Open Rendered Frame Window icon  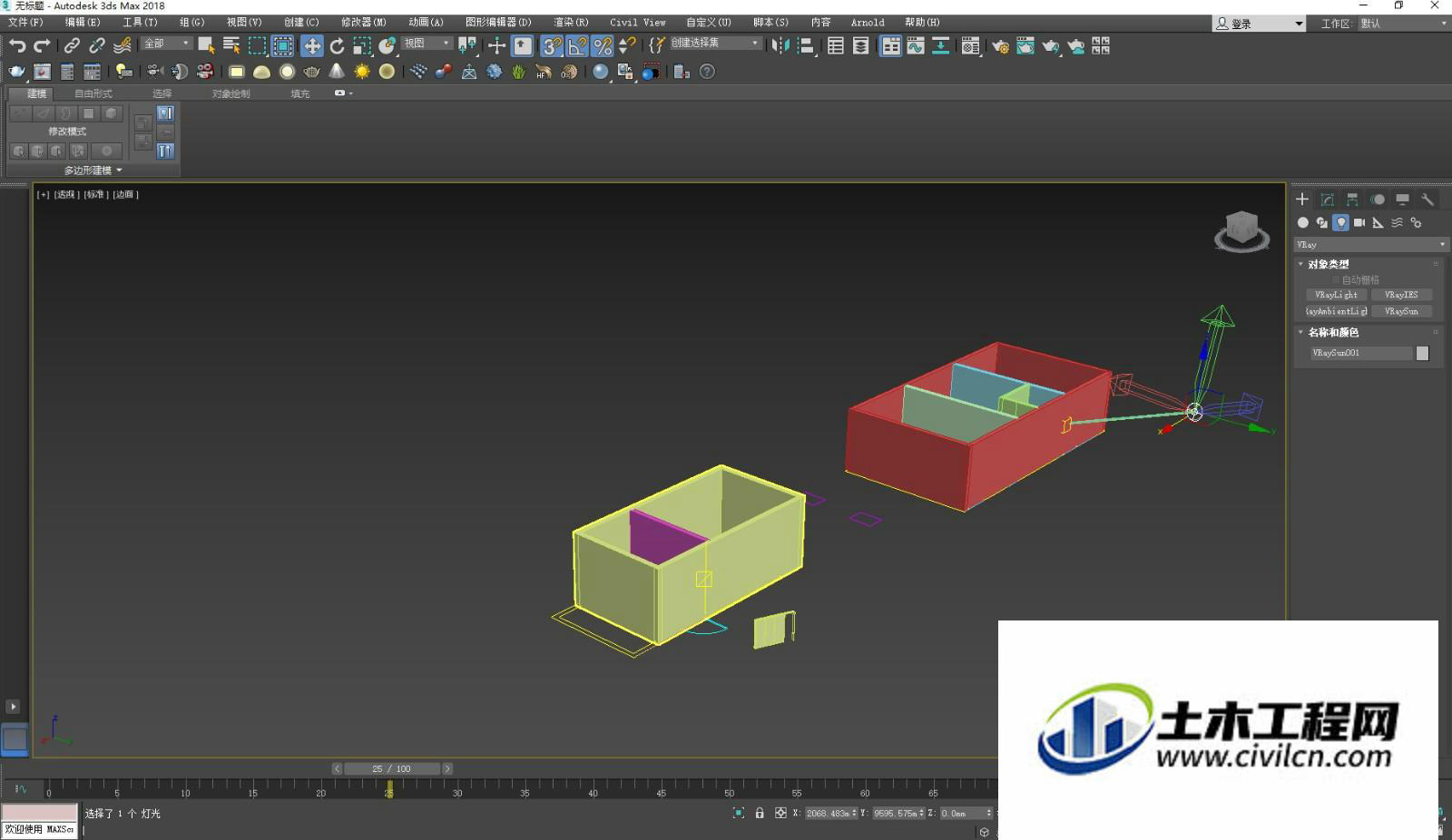point(1025,45)
